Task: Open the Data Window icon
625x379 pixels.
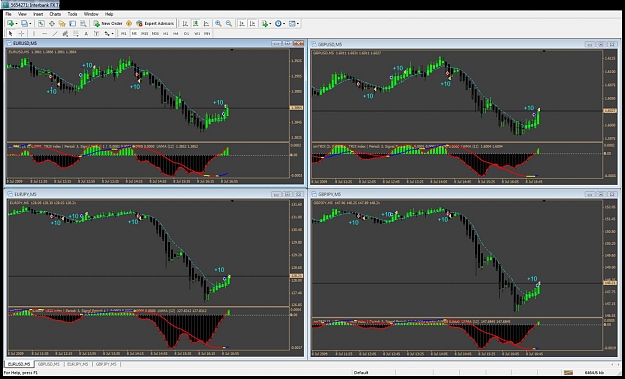Action: [x=52, y=24]
